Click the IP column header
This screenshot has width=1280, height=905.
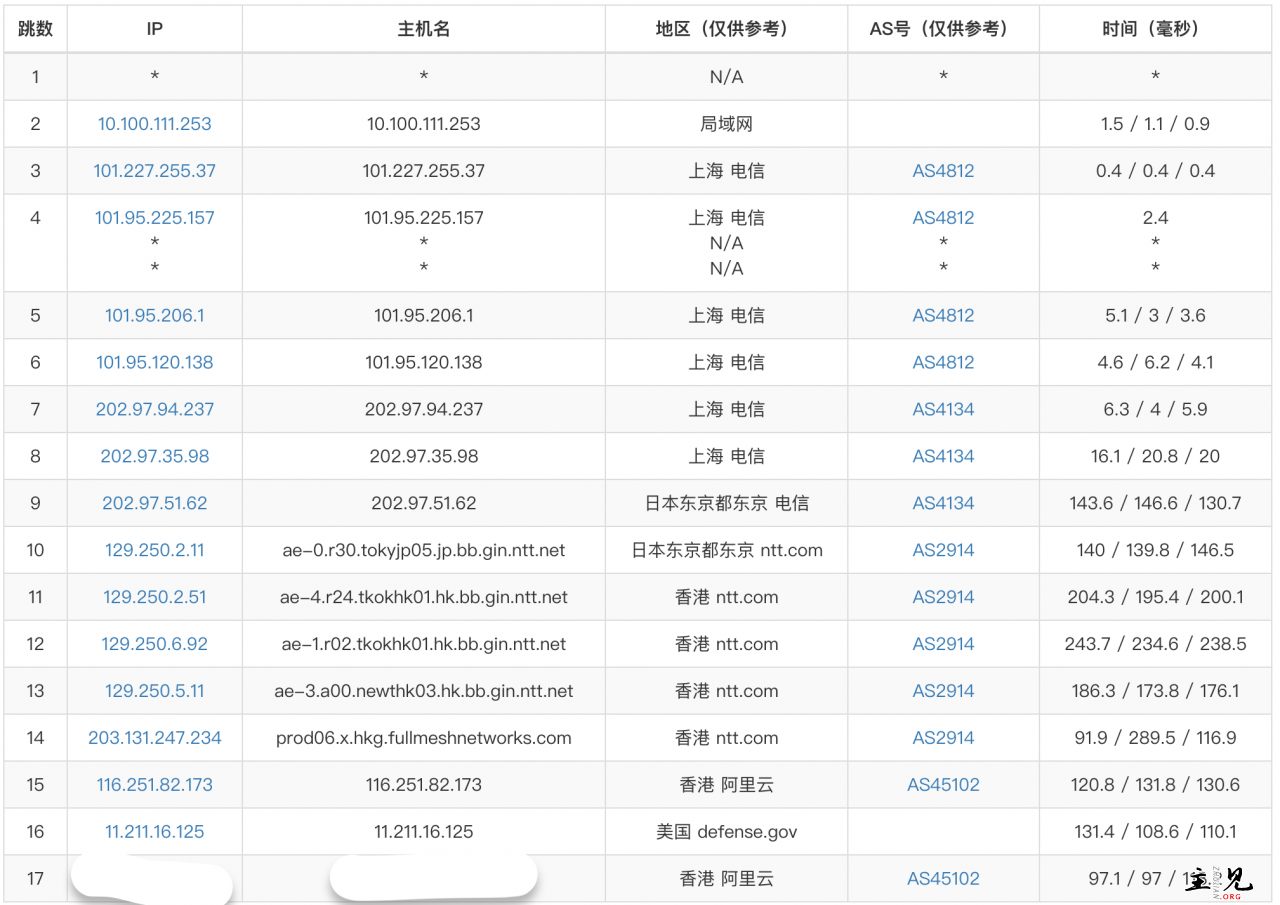pyautogui.click(x=155, y=29)
